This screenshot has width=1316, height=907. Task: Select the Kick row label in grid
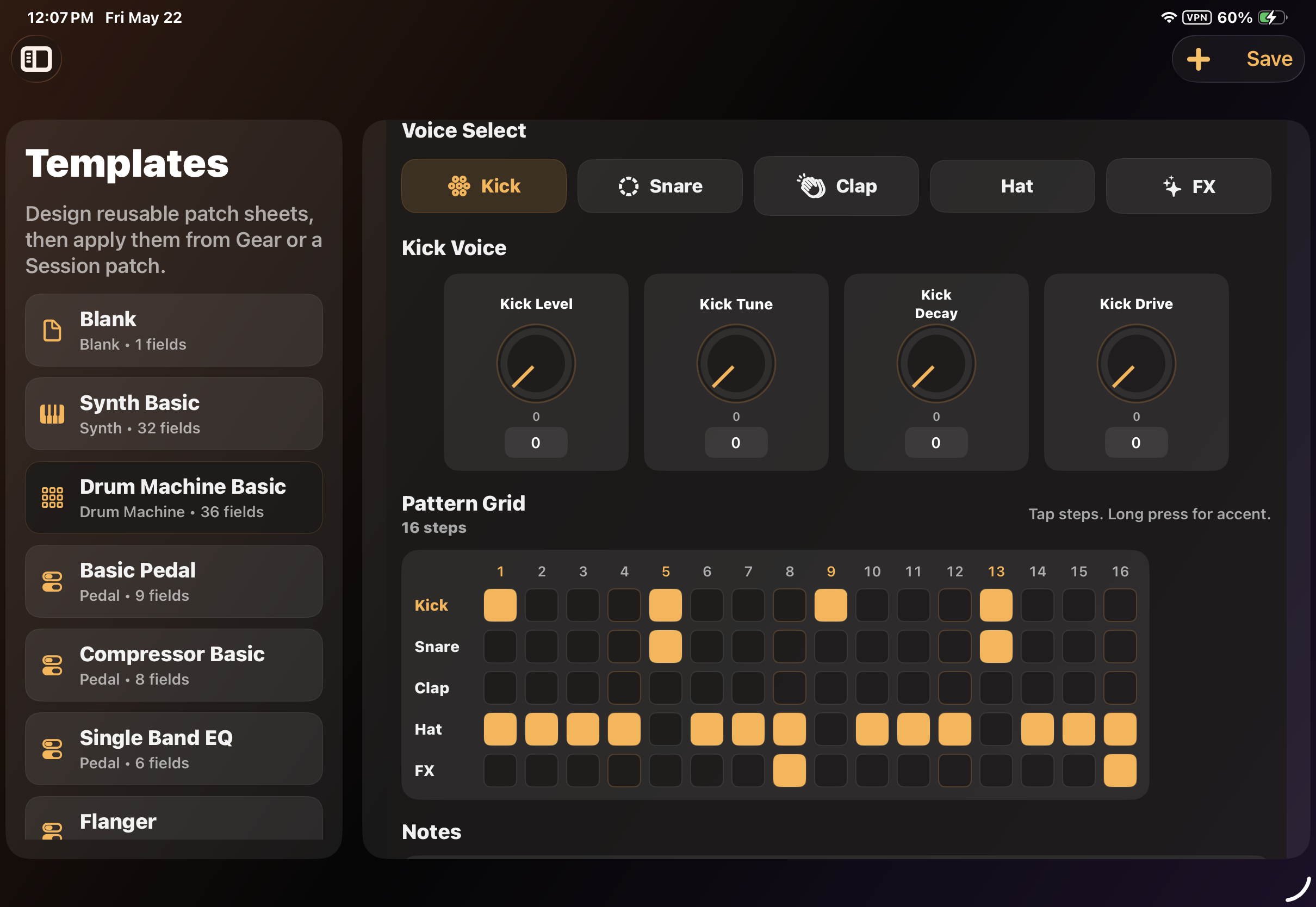[x=431, y=605]
